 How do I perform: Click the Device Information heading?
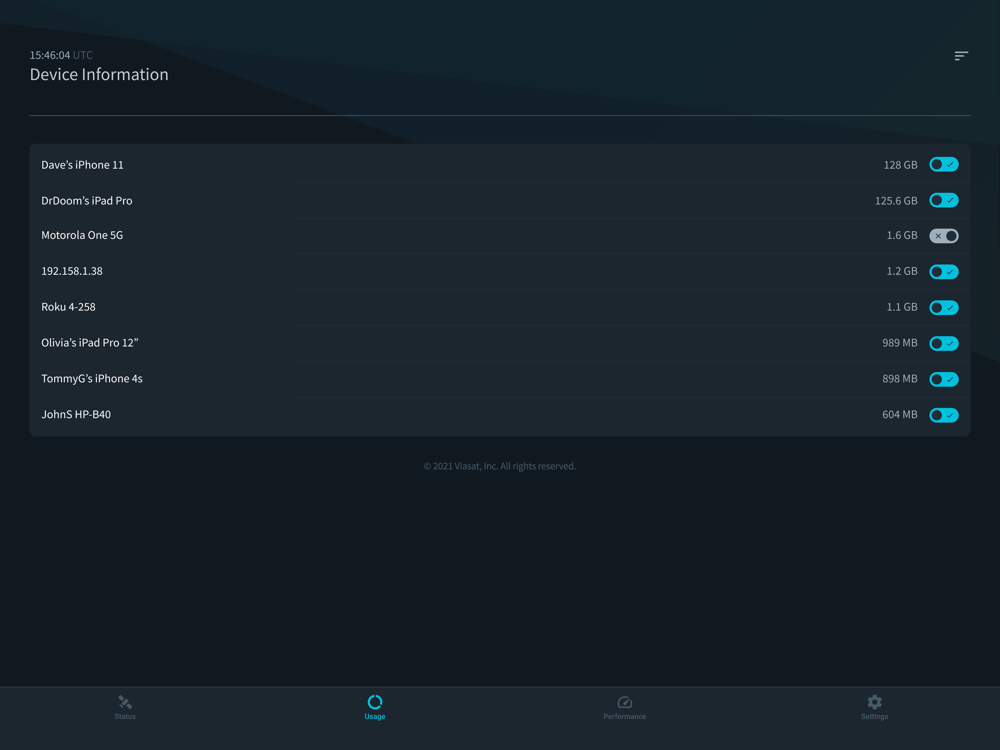(99, 75)
